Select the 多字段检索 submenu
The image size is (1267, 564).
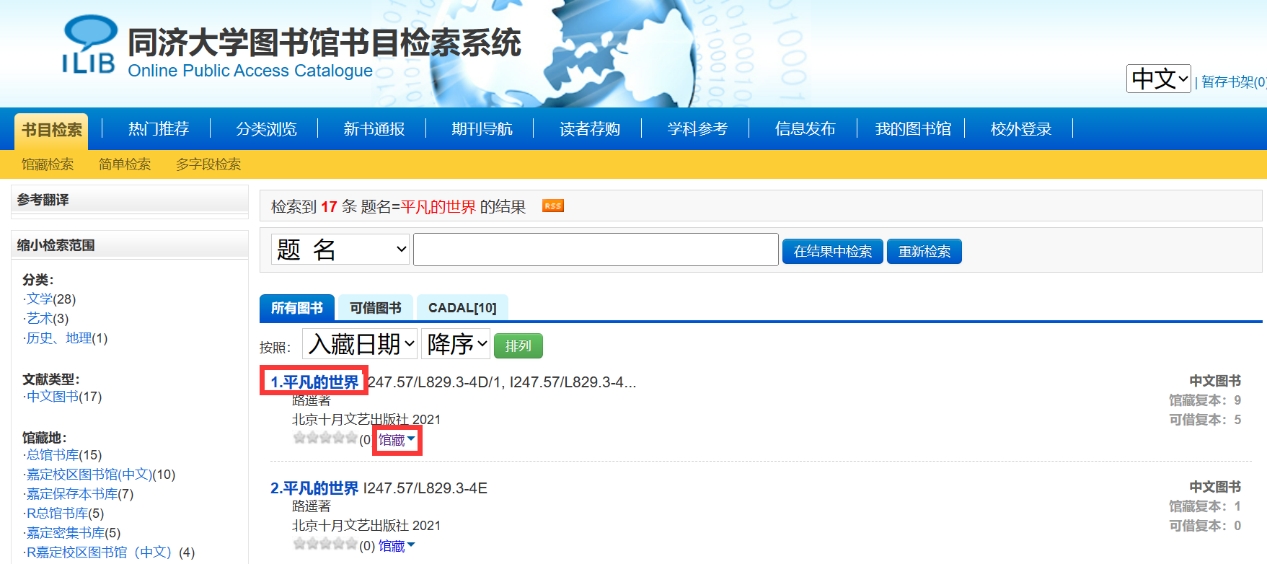pos(208,164)
